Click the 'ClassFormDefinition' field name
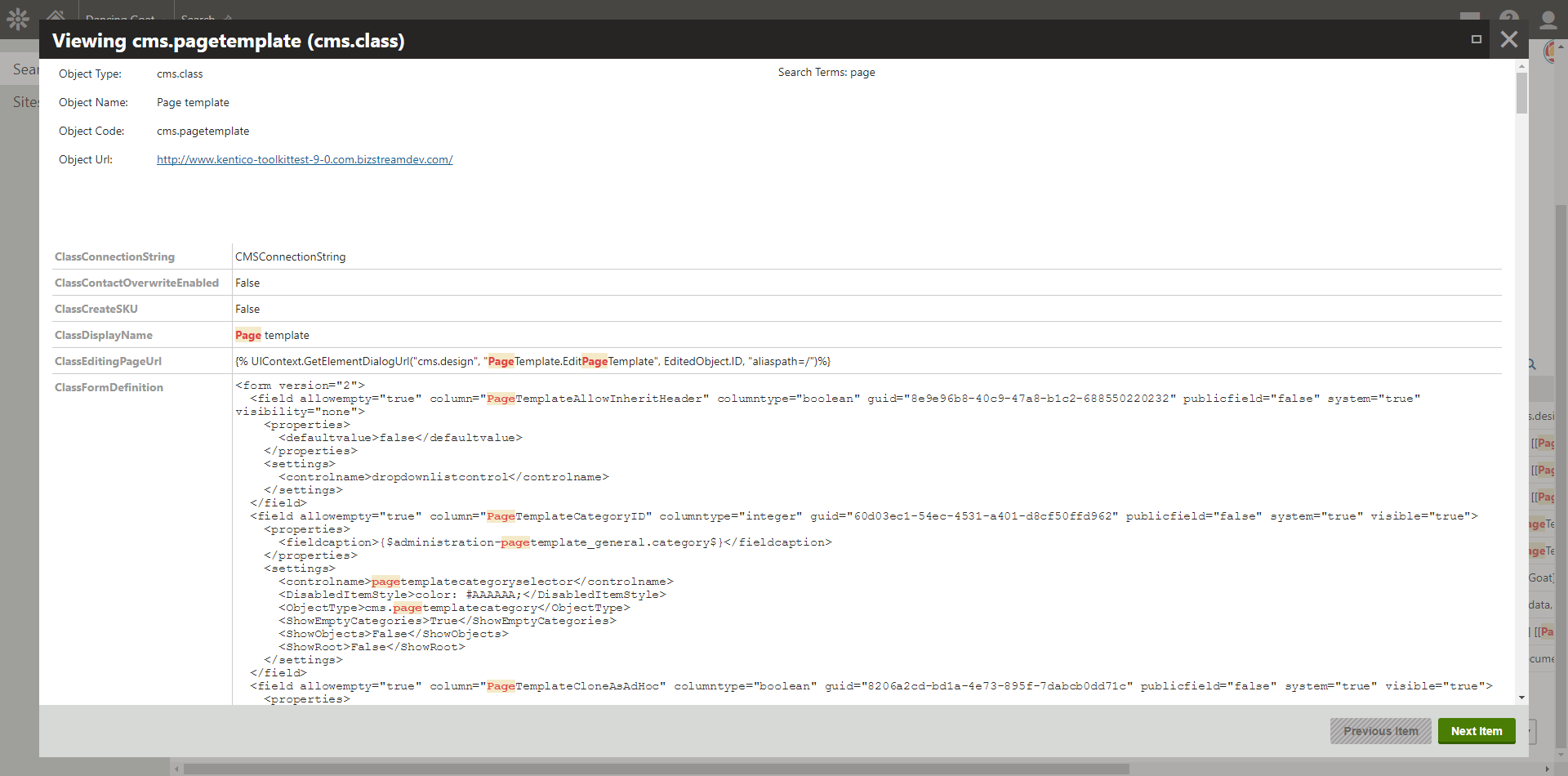This screenshot has height=776, width=1568. 109,387
